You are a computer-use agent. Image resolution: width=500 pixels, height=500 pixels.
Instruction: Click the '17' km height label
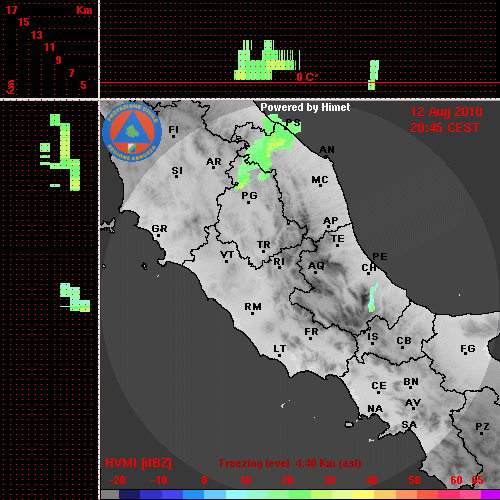click(11, 10)
